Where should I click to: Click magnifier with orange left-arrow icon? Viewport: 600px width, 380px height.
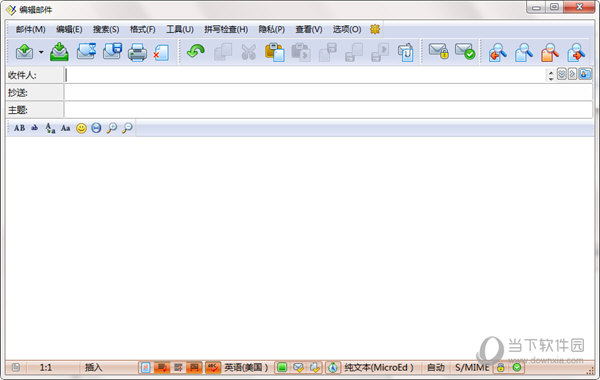(498, 52)
